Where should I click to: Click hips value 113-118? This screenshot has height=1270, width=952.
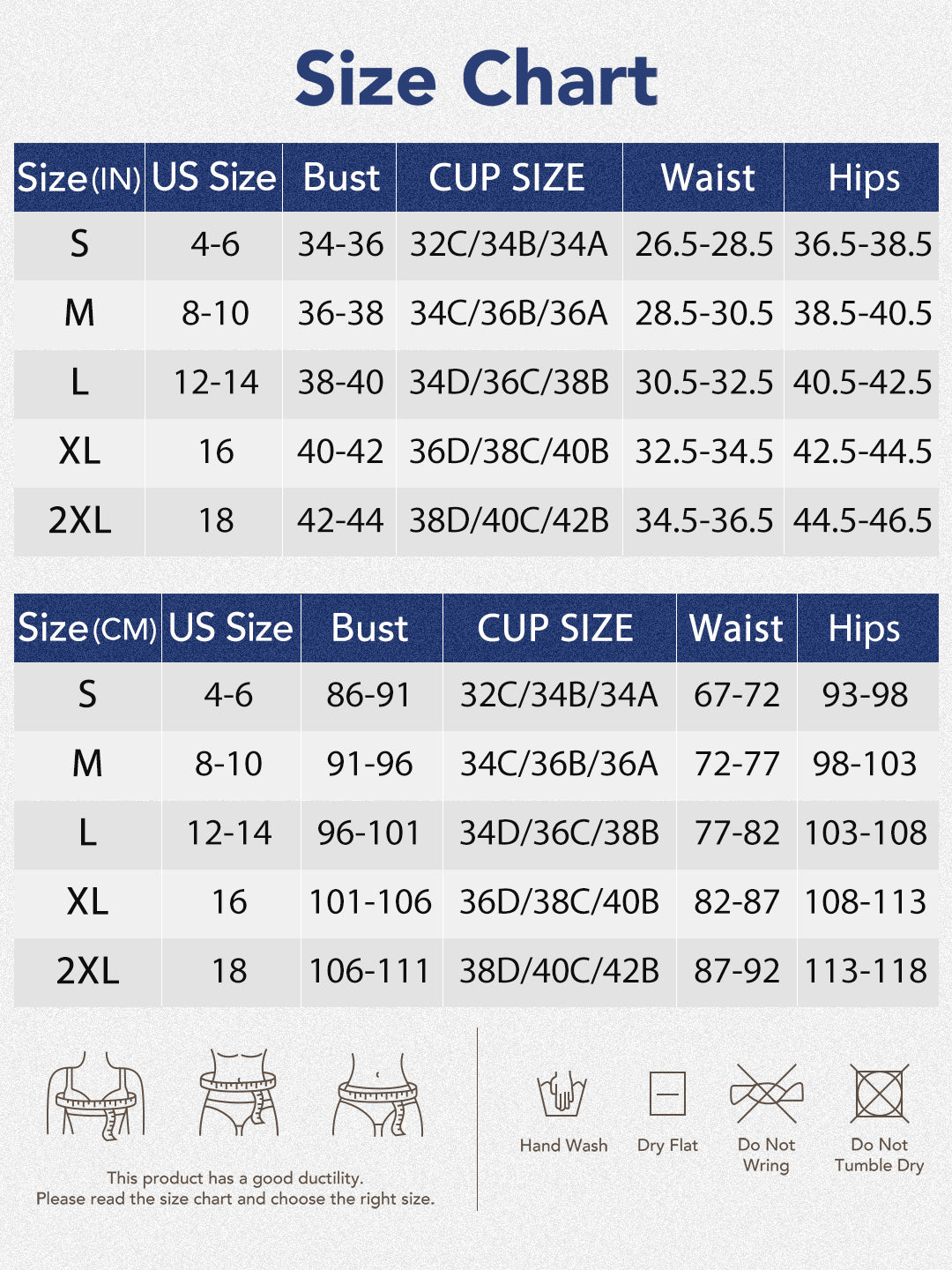click(866, 971)
